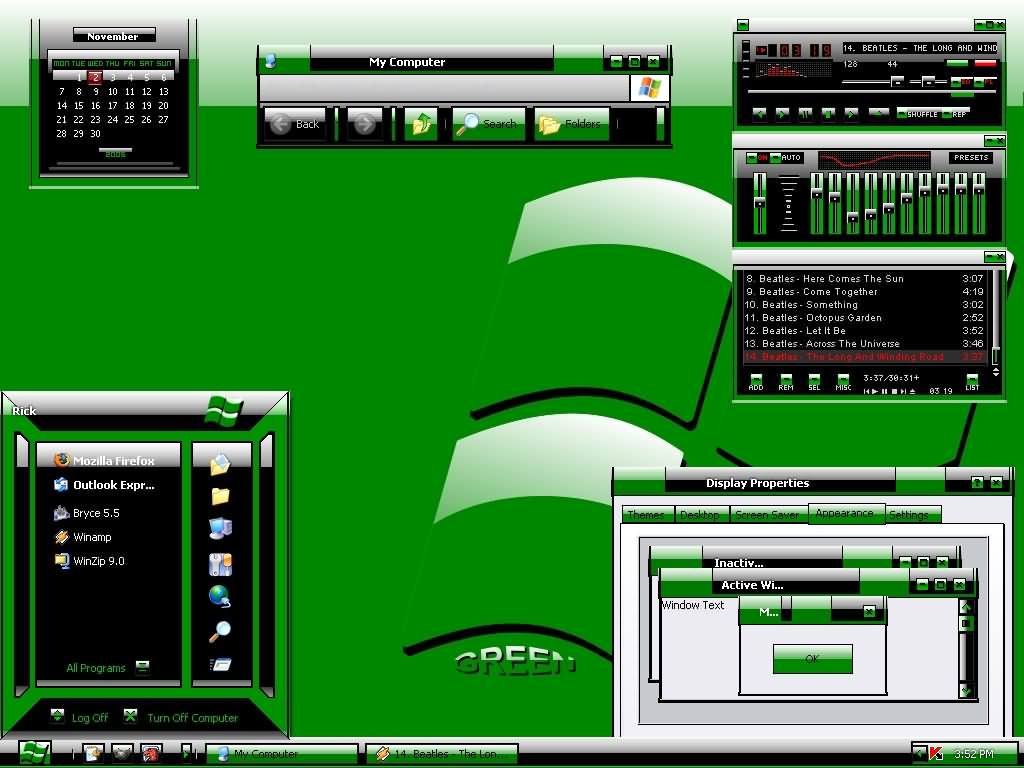1024x768 pixels.
Task: Expand hidden system tray icons arrow
Action: [x=920, y=754]
